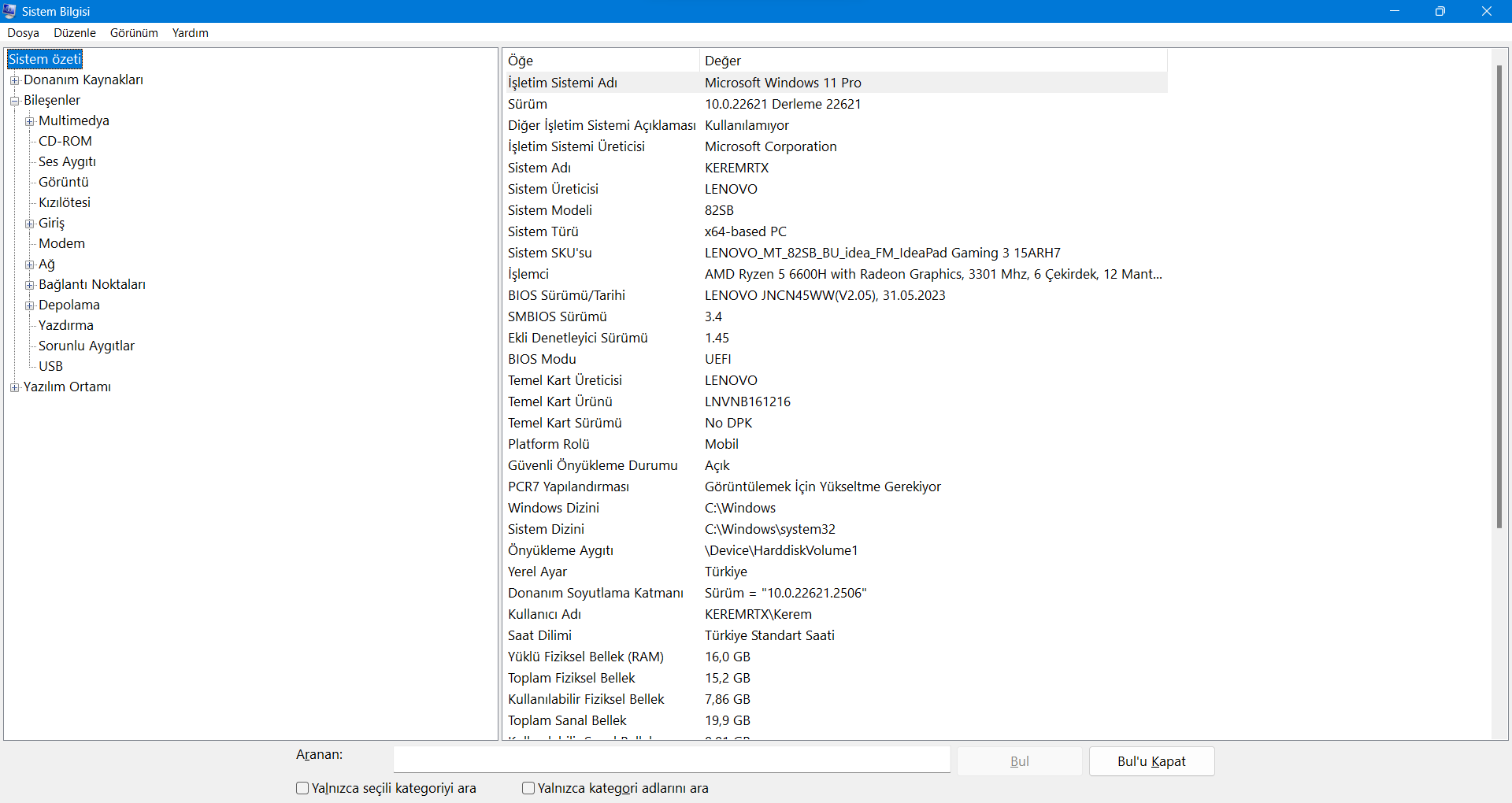This screenshot has width=1512, height=803.
Task: Click the value 'C:\Windows\system32'
Action: point(770,529)
